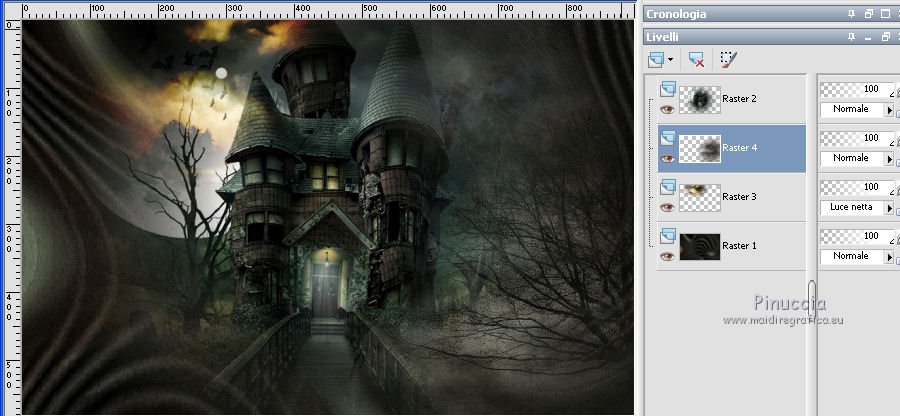Click the haunted house front door on canvas
Screen dimensions: 900x416
coord(325,289)
